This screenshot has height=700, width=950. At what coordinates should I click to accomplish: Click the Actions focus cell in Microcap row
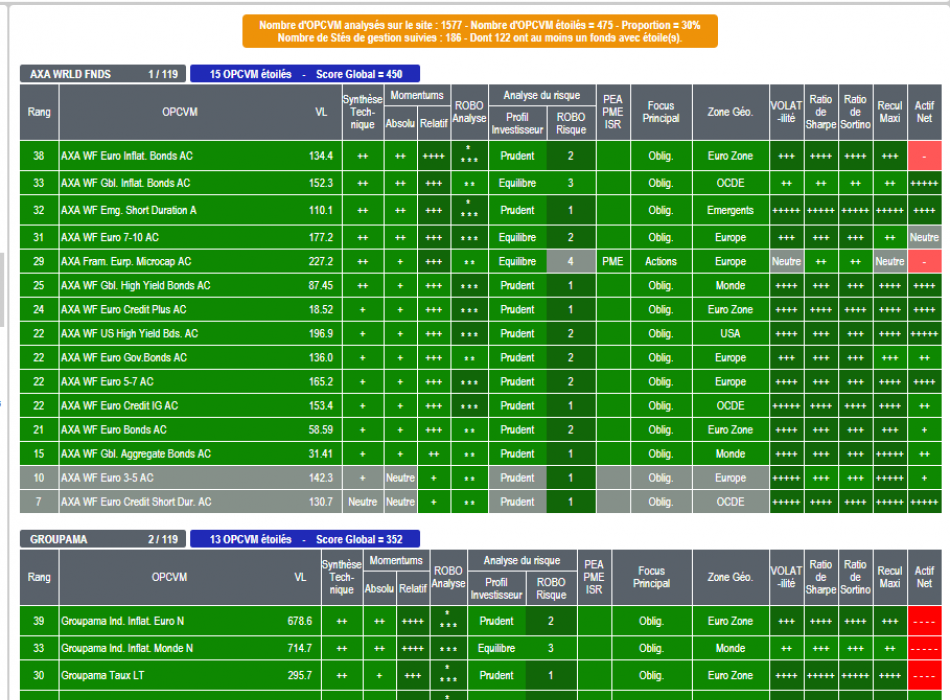pos(661,262)
